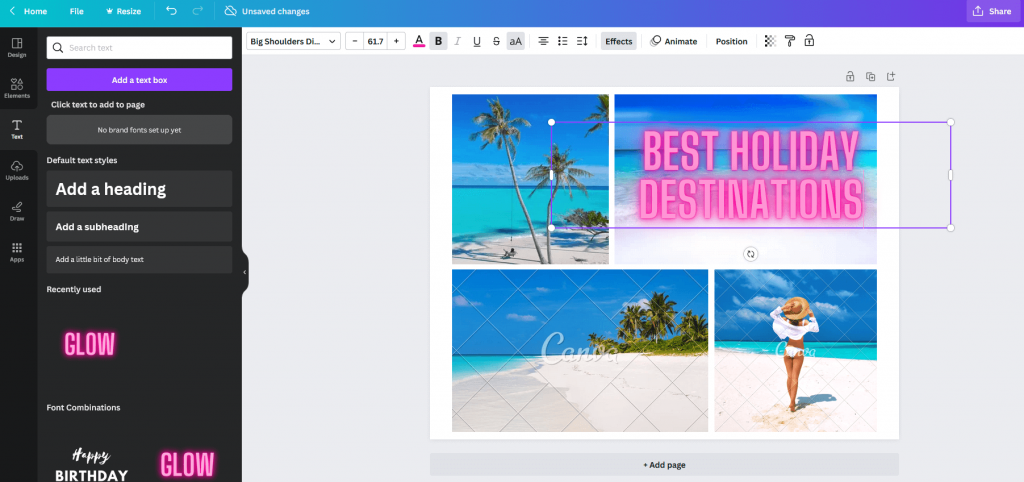
Task: Click the text box left side resize handle
Action: 552,175
